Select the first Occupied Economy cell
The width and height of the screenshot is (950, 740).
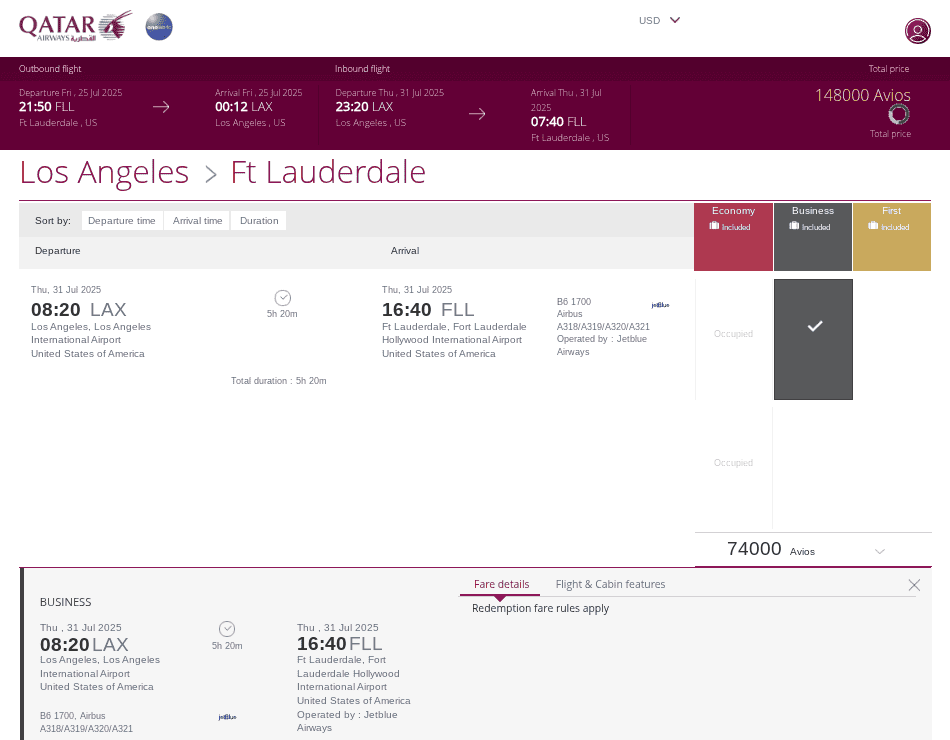[733, 334]
